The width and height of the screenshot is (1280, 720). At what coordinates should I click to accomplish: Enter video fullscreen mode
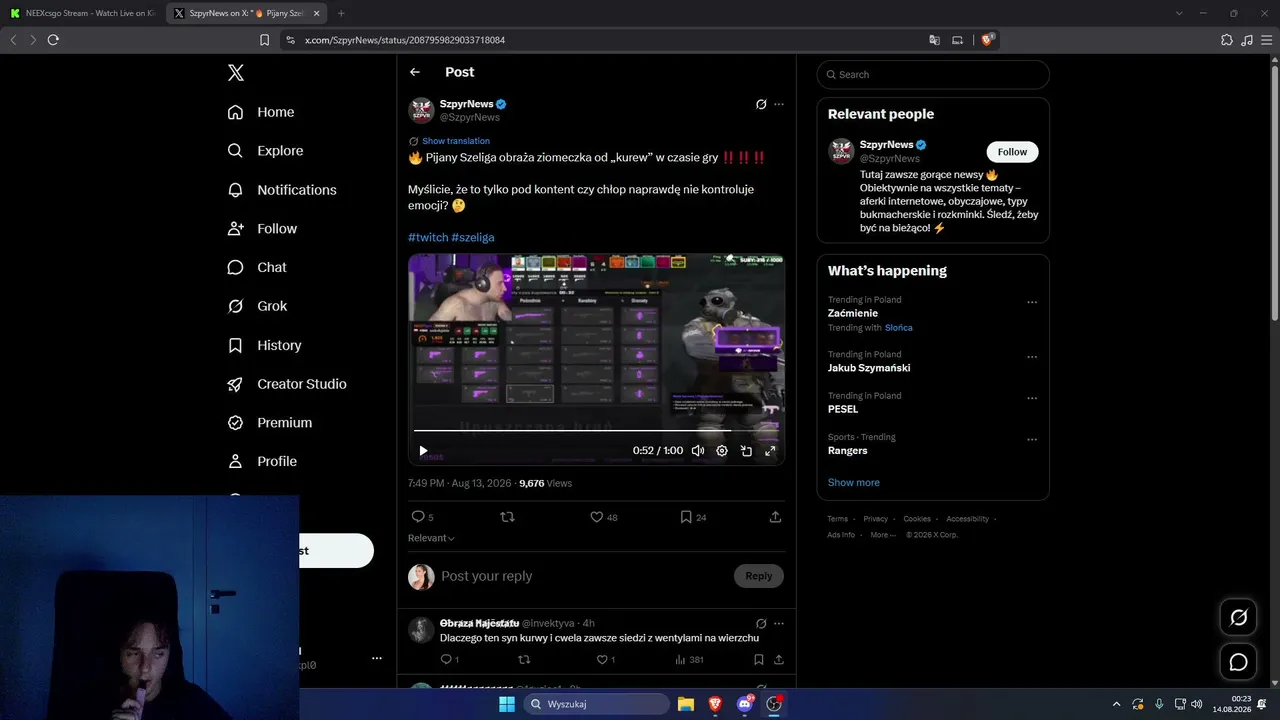(x=770, y=451)
